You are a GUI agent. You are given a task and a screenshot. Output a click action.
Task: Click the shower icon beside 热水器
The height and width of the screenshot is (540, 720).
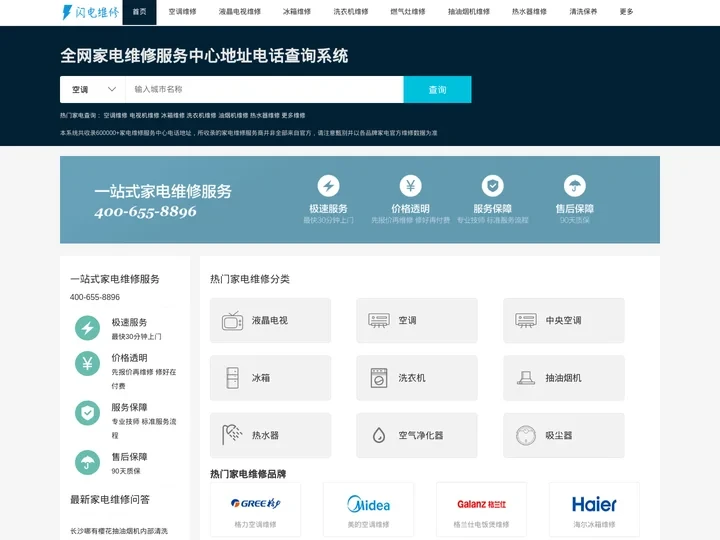[x=232, y=435]
